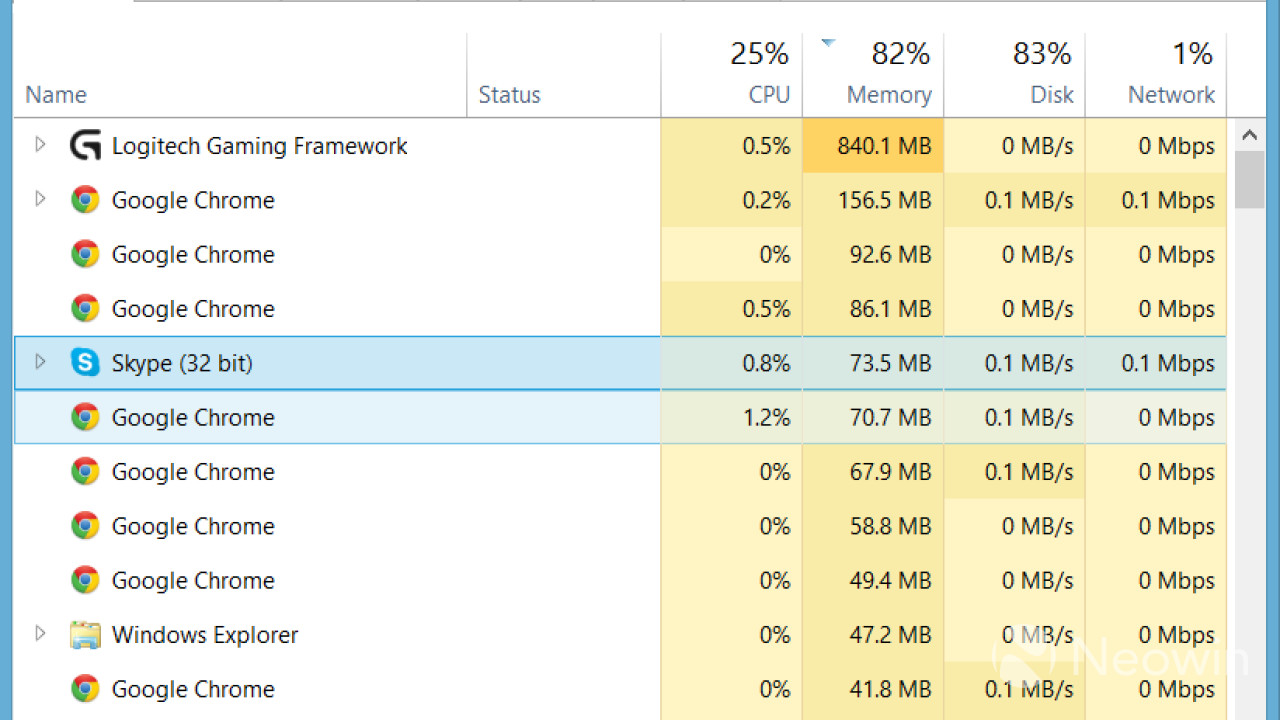Click the Skype application icon
The image size is (1280, 720).
coord(85,363)
